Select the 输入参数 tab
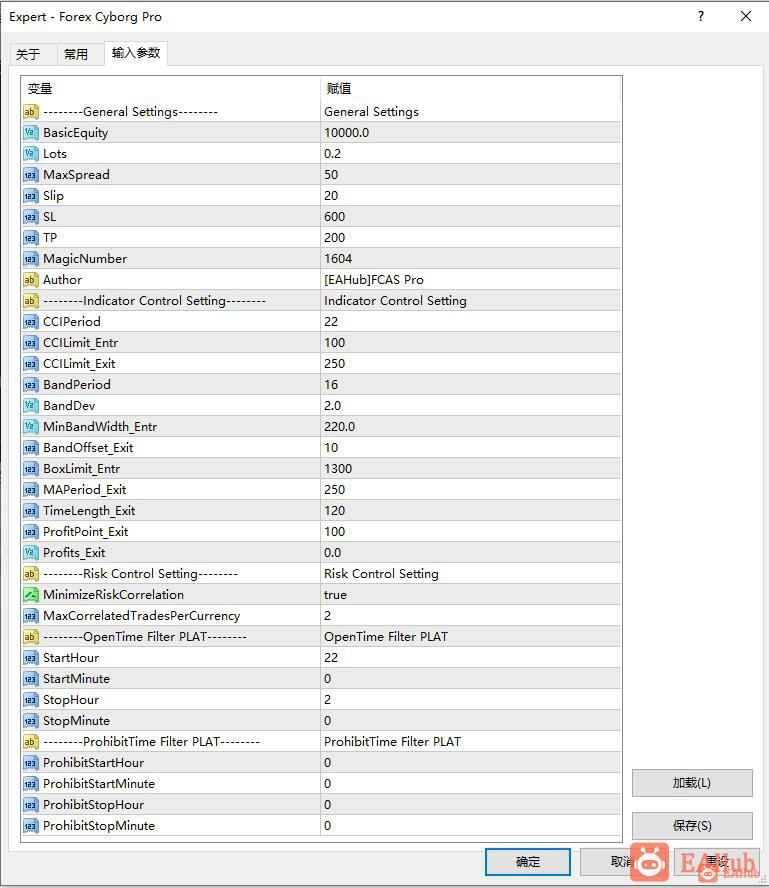This screenshot has width=769, height=888. [x=136, y=53]
